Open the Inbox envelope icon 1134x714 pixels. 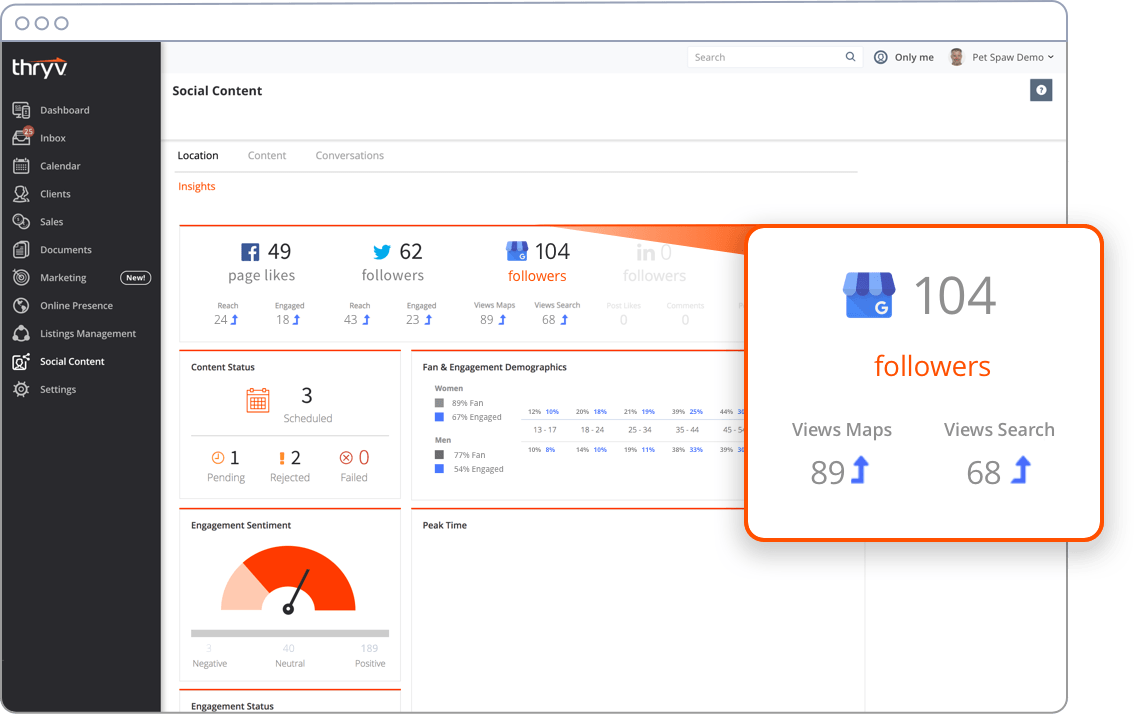(21, 137)
